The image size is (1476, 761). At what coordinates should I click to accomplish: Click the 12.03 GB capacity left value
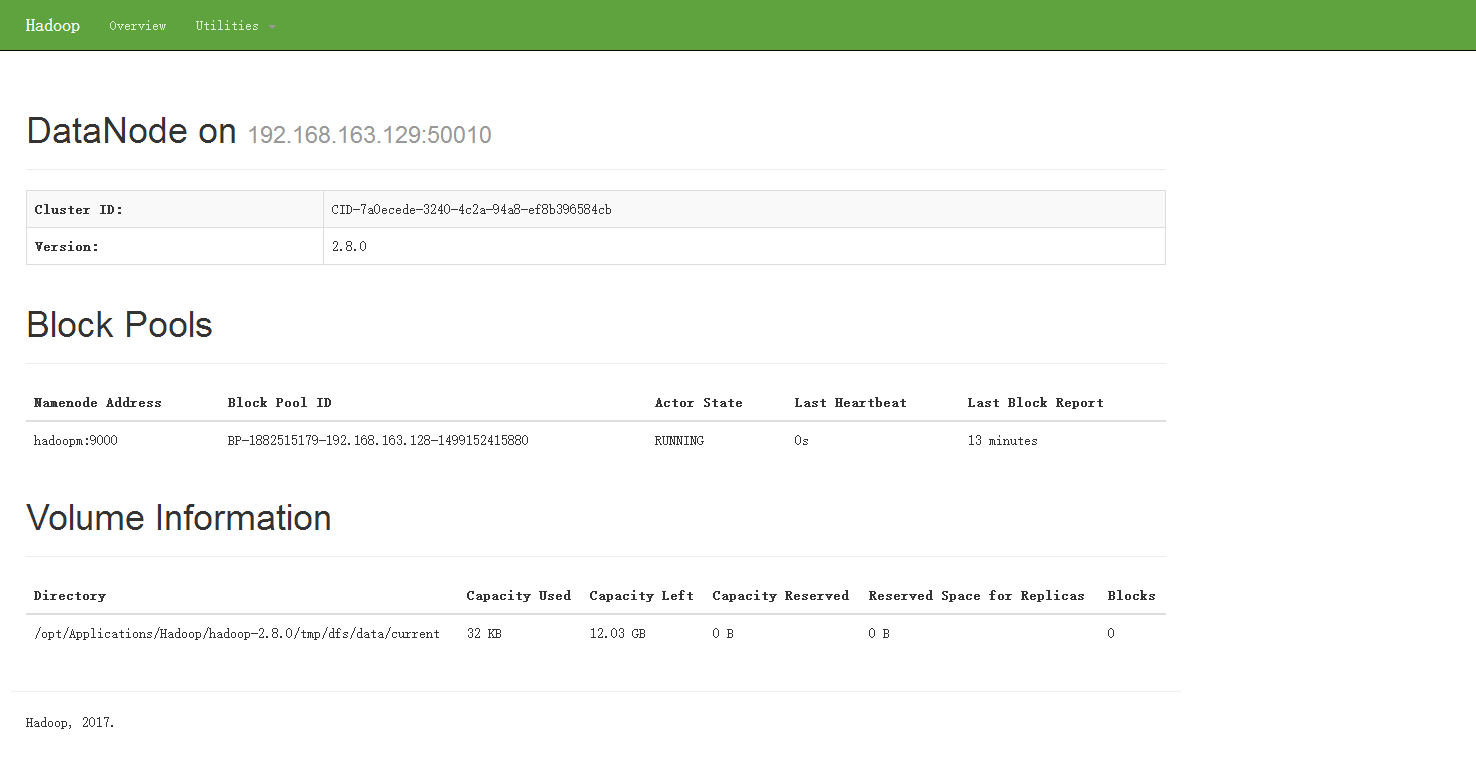618,634
